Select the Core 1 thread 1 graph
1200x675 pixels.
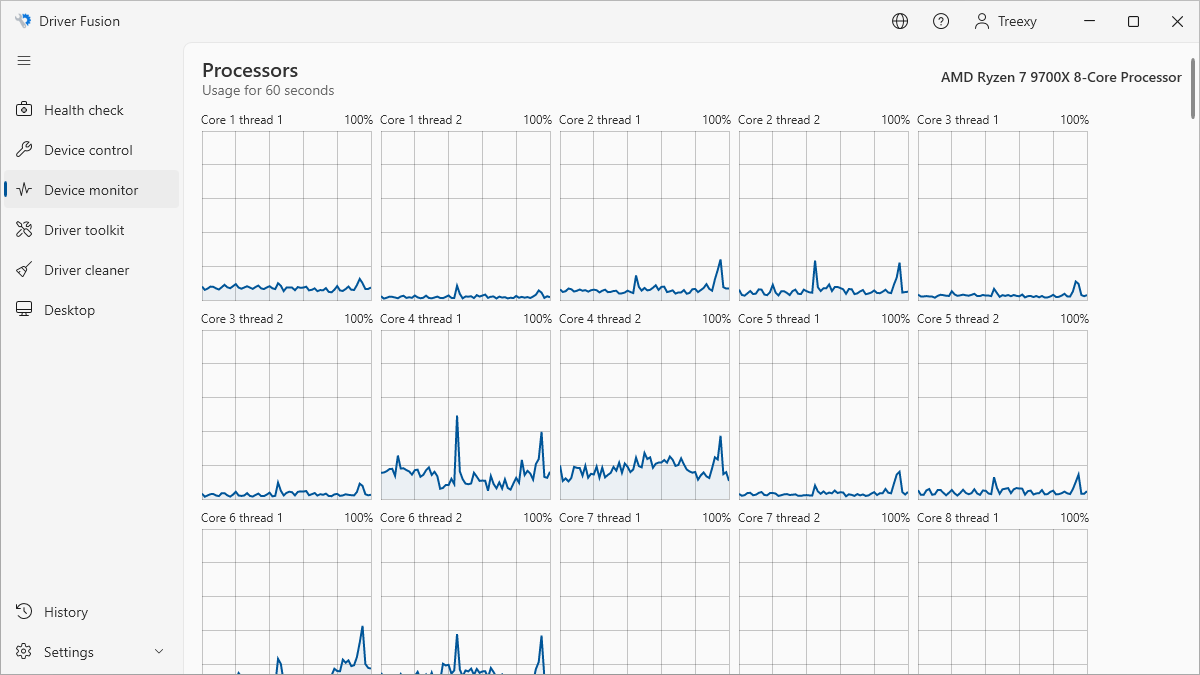(287, 216)
